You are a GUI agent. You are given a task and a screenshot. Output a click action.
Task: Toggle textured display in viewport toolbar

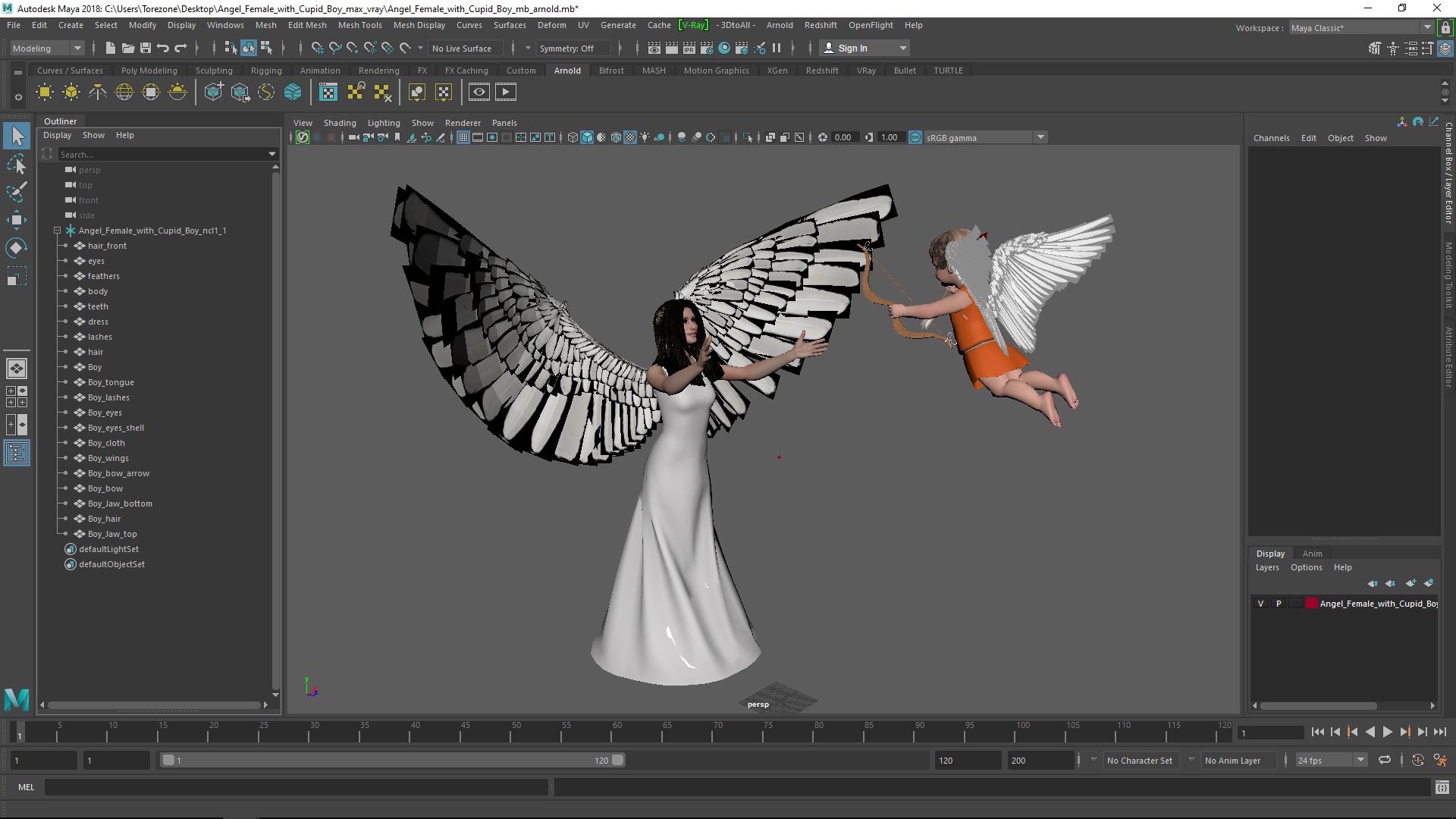[x=630, y=137]
